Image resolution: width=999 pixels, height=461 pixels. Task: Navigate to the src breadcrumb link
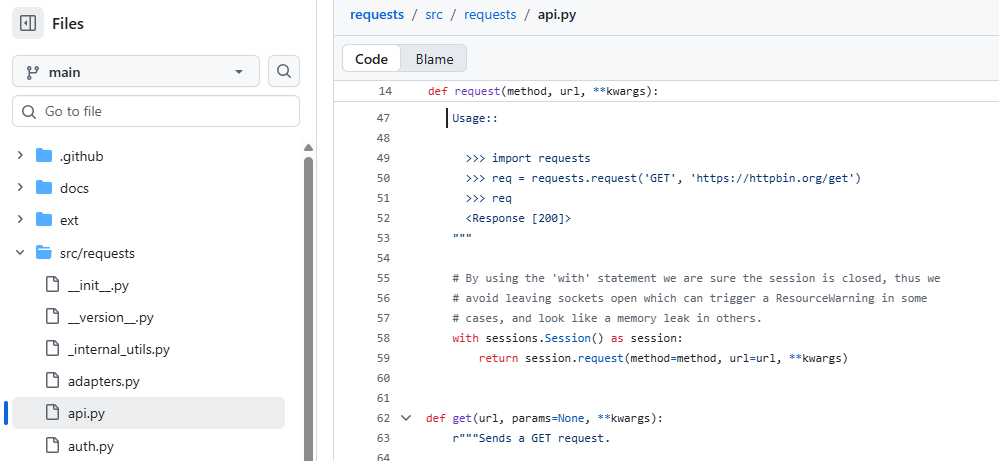click(x=434, y=14)
